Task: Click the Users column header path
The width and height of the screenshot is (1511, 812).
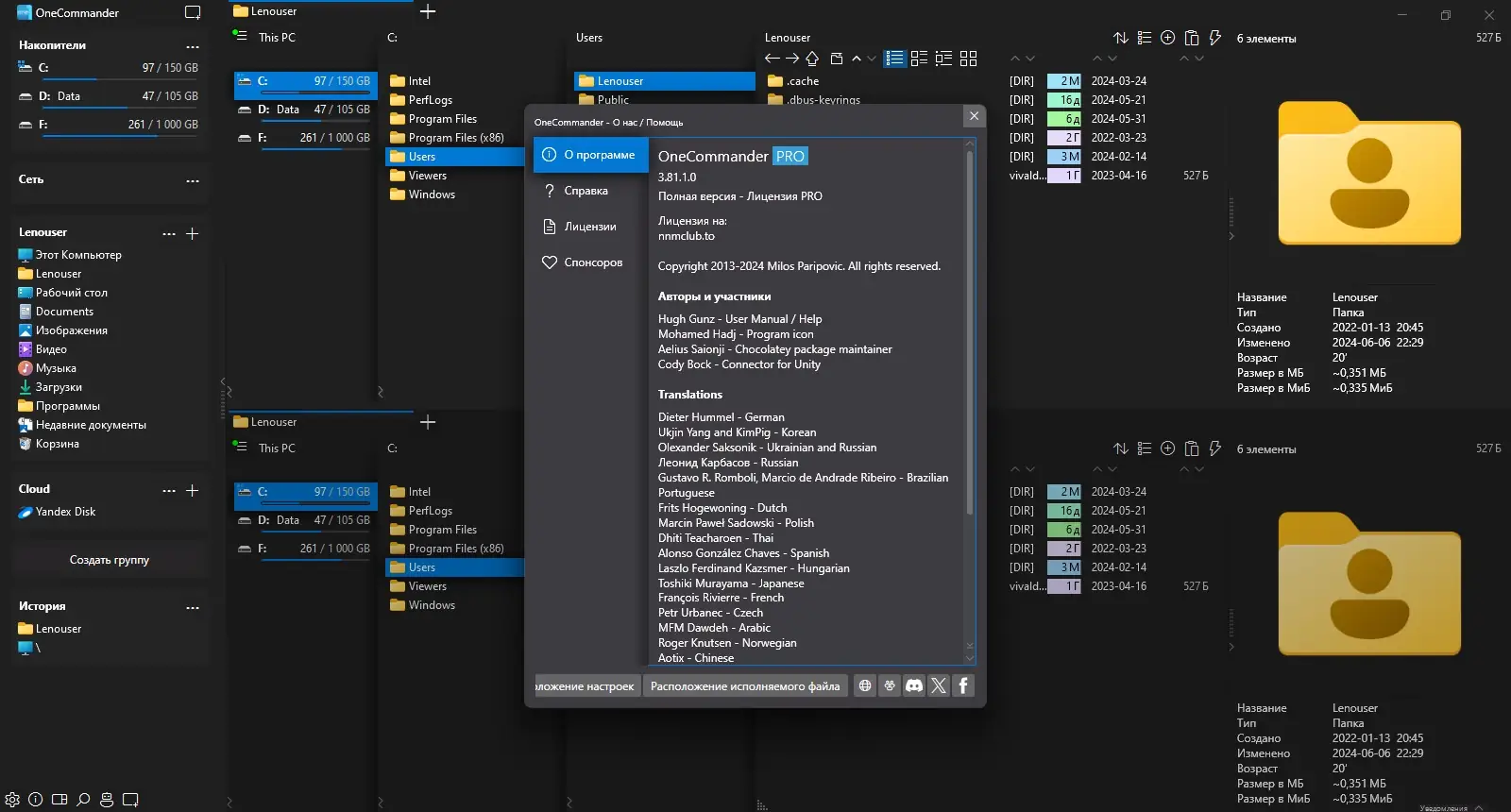Action: click(x=589, y=38)
